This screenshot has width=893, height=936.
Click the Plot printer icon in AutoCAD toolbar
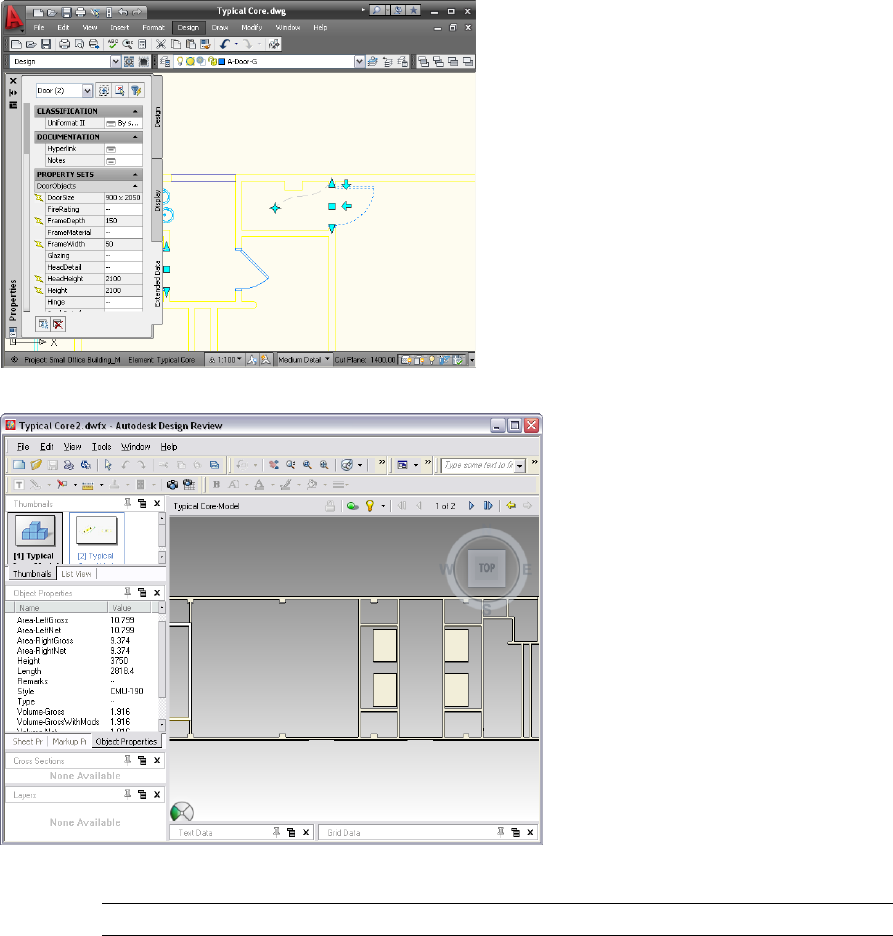point(64,44)
